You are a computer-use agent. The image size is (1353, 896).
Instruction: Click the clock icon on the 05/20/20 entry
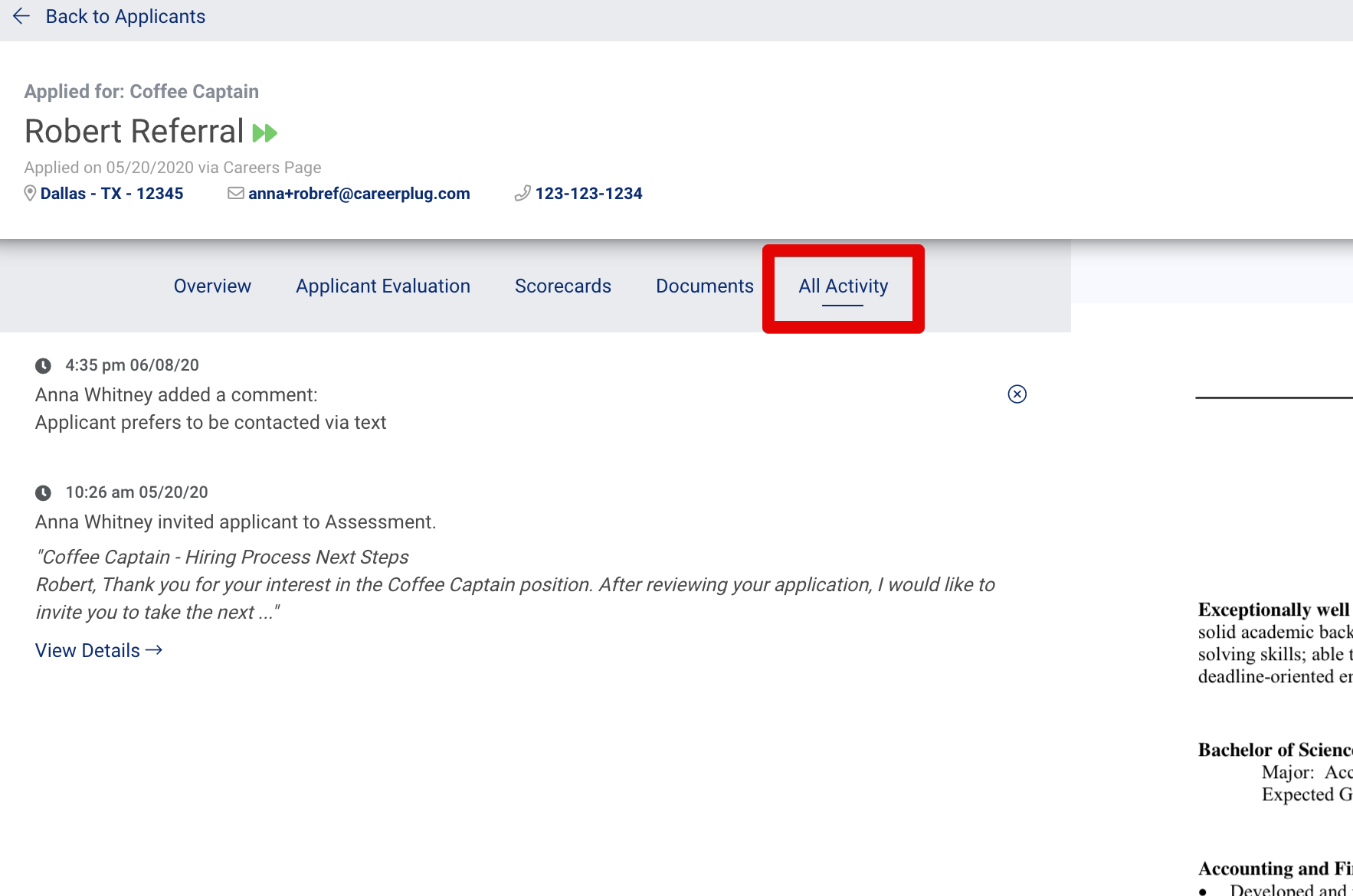(x=44, y=492)
